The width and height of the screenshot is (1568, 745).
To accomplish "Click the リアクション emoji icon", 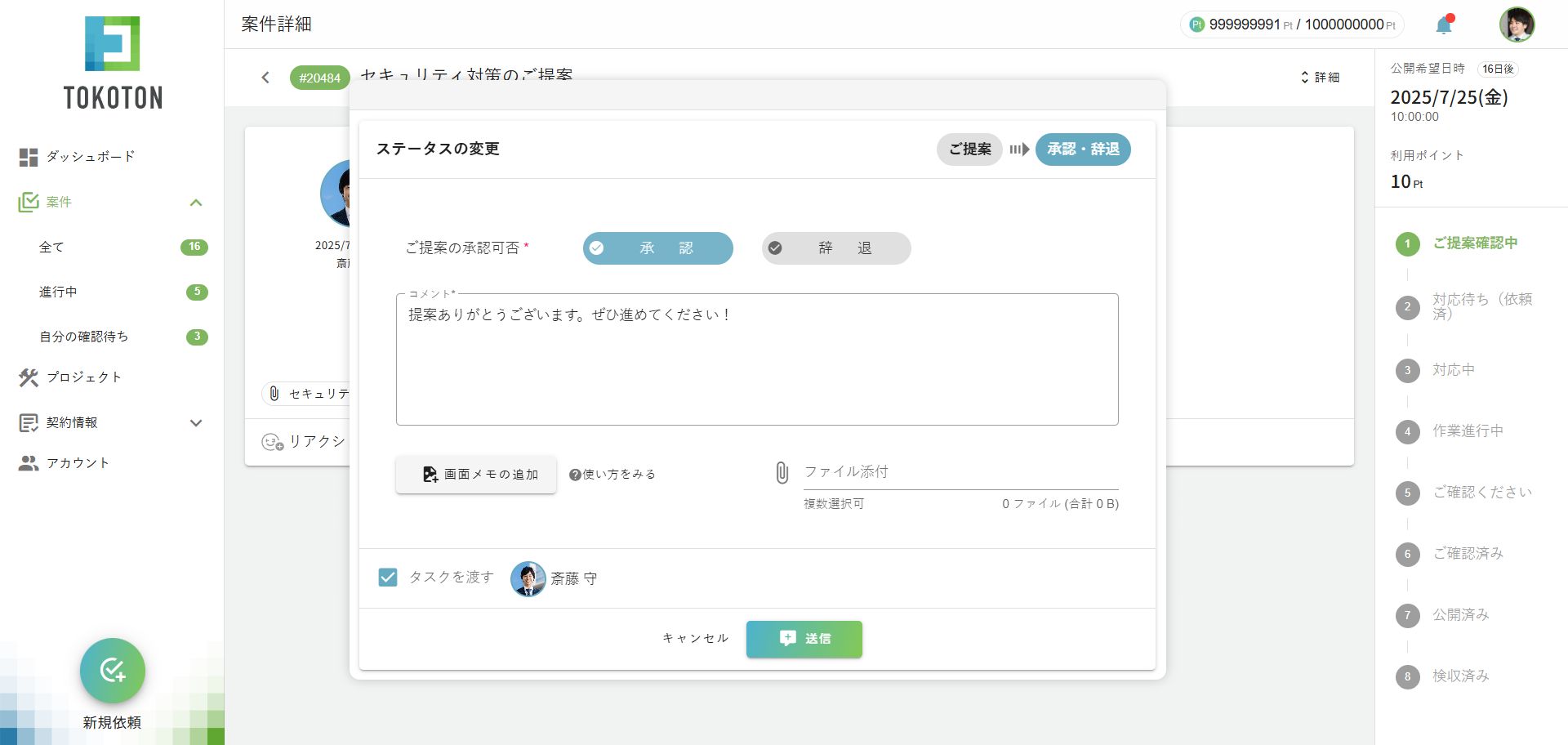I will click(x=272, y=442).
